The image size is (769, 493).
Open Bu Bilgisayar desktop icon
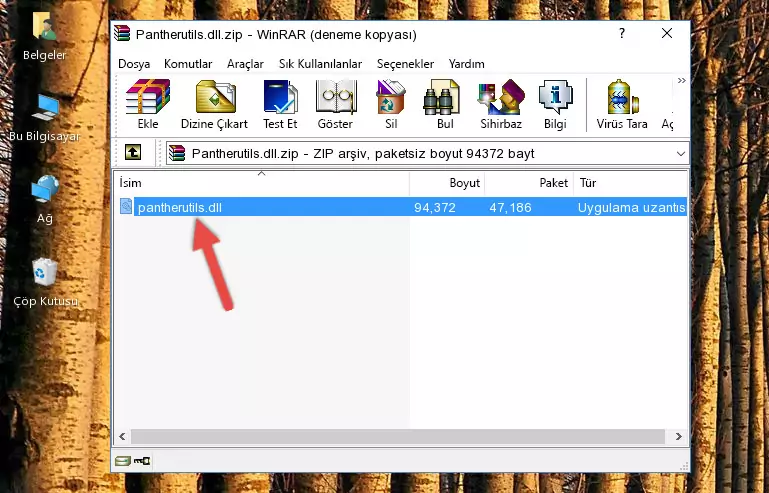click(x=44, y=118)
